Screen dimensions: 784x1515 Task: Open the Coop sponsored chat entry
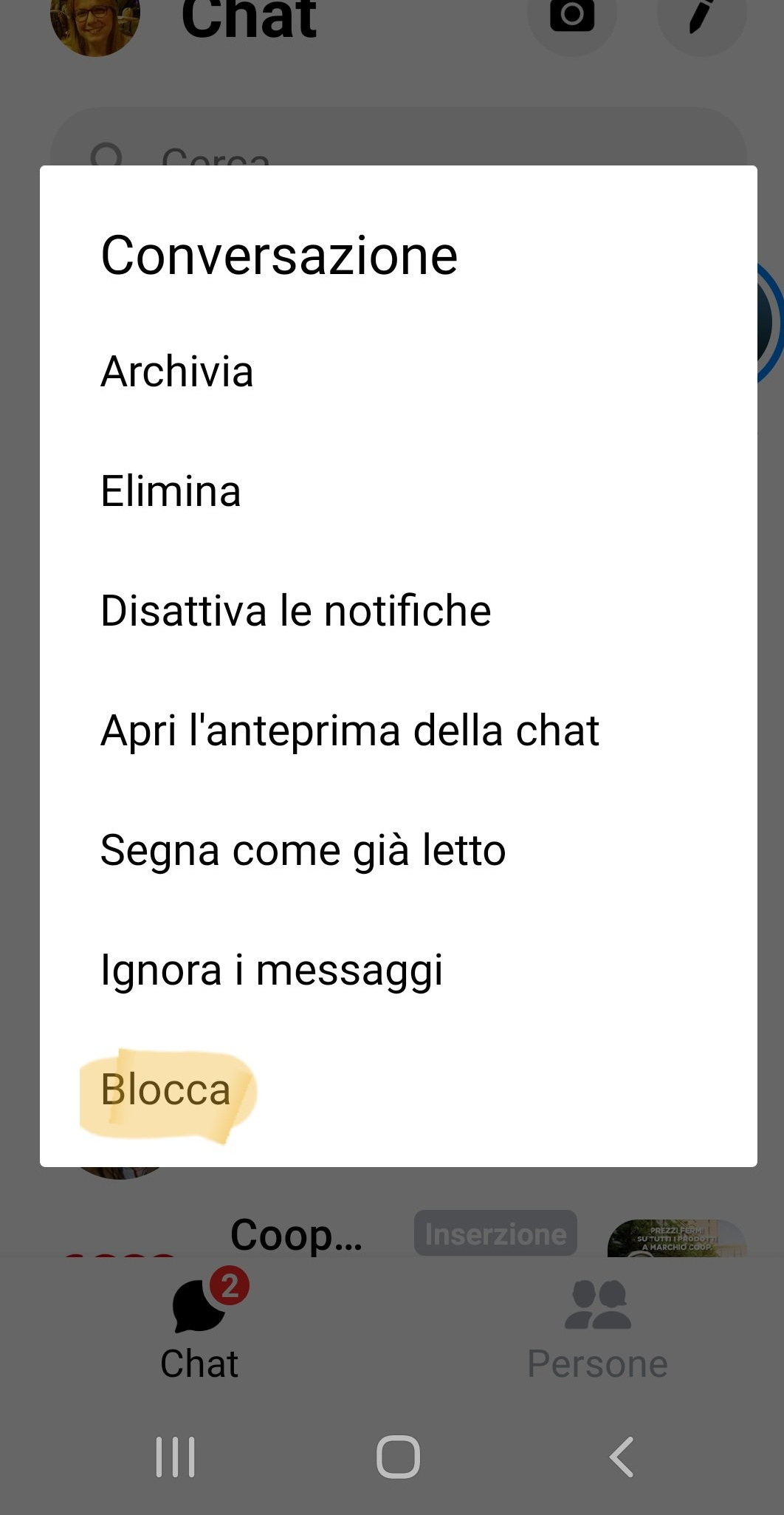tap(296, 1235)
